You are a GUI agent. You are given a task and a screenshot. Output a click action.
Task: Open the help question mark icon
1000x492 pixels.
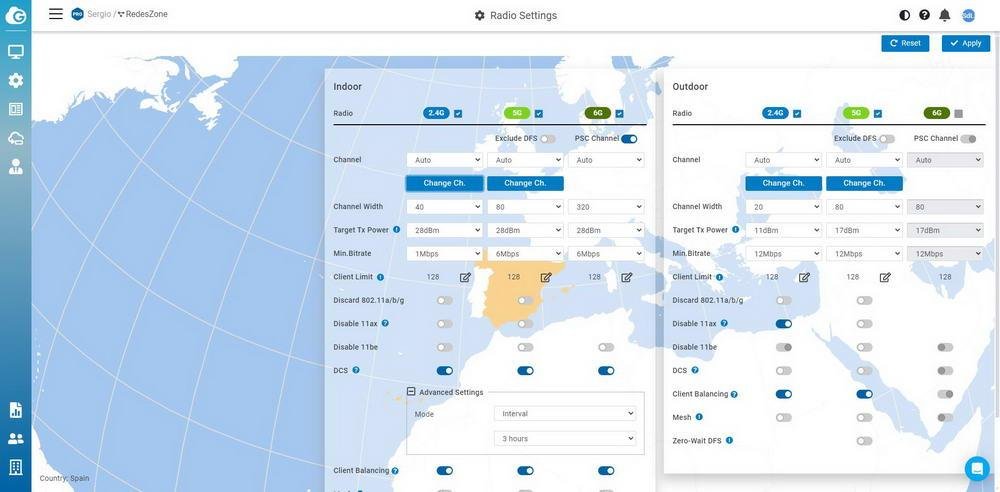(924, 15)
